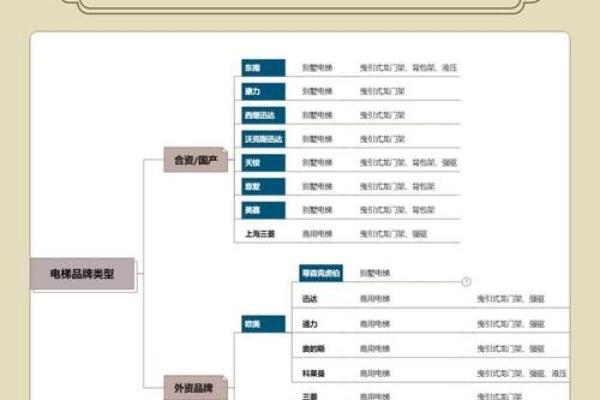The image size is (600, 400).
Task: Select the 蒂森克虏伯 brand node
Action: 321,273
